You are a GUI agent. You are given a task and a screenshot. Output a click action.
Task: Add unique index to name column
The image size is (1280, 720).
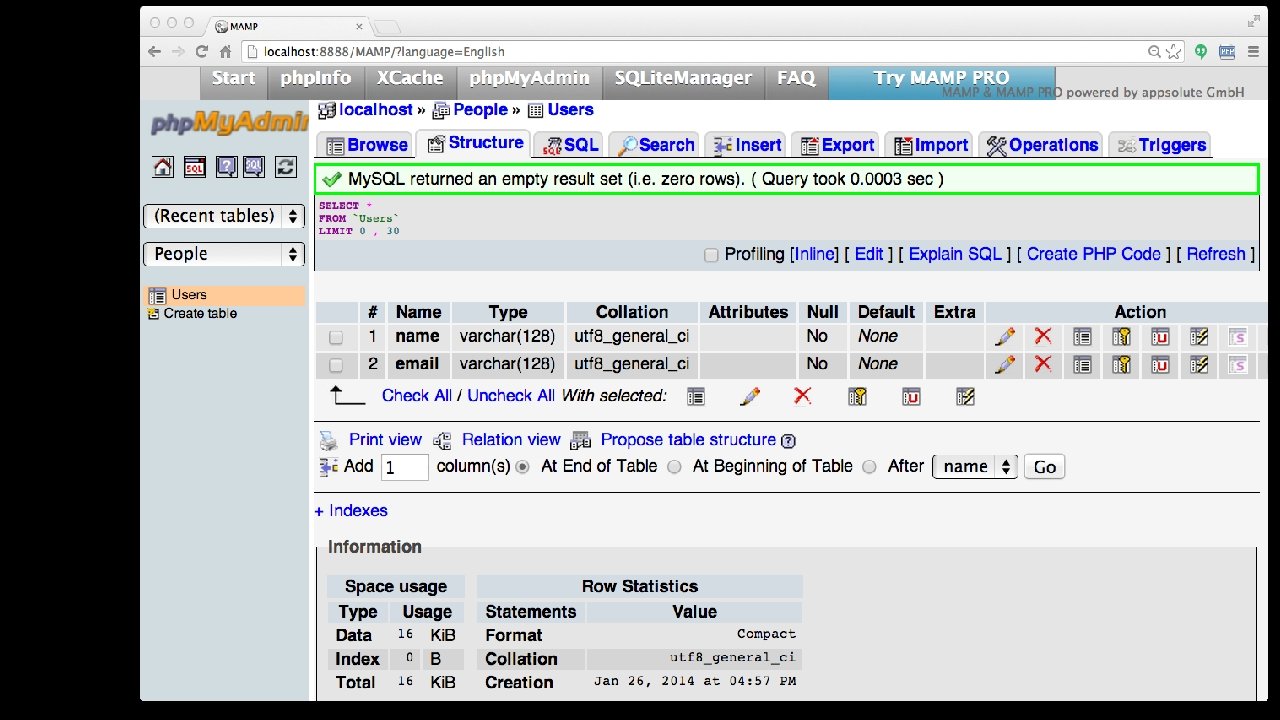tap(1160, 337)
